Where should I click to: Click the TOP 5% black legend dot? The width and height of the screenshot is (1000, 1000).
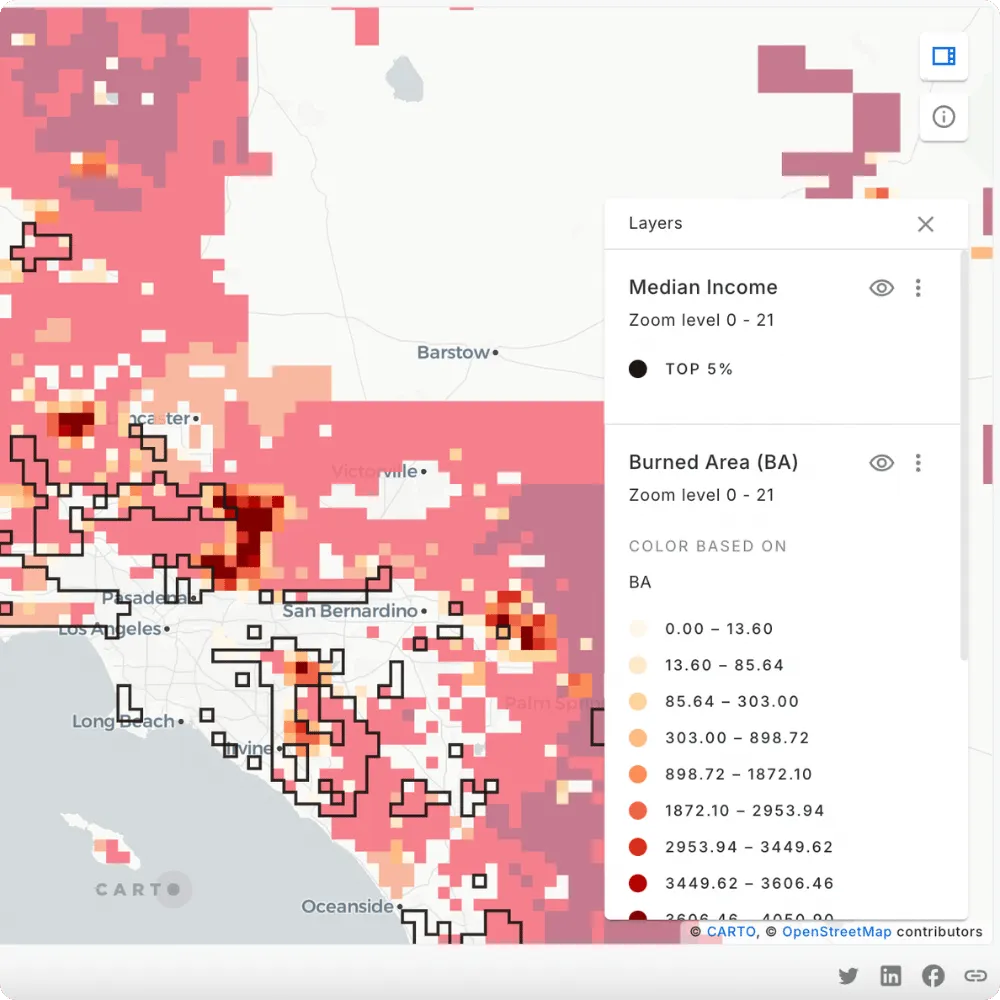[638, 369]
